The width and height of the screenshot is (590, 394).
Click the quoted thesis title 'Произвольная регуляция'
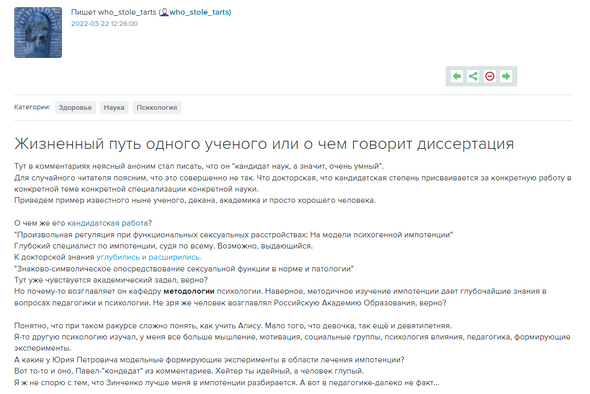click(x=234, y=235)
